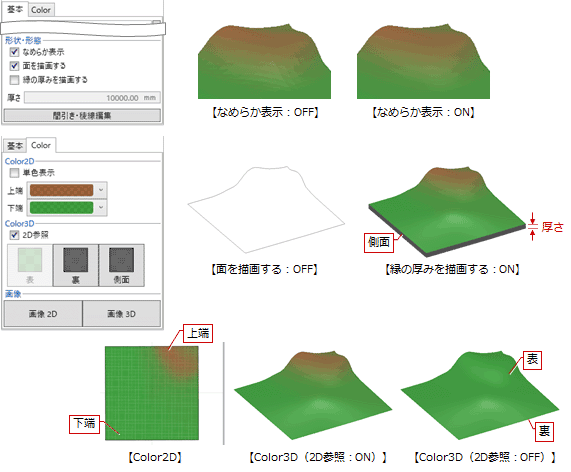
Task: Click the 厚さ thickness input field
Action: pyautogui.click(x=92, y=98)
